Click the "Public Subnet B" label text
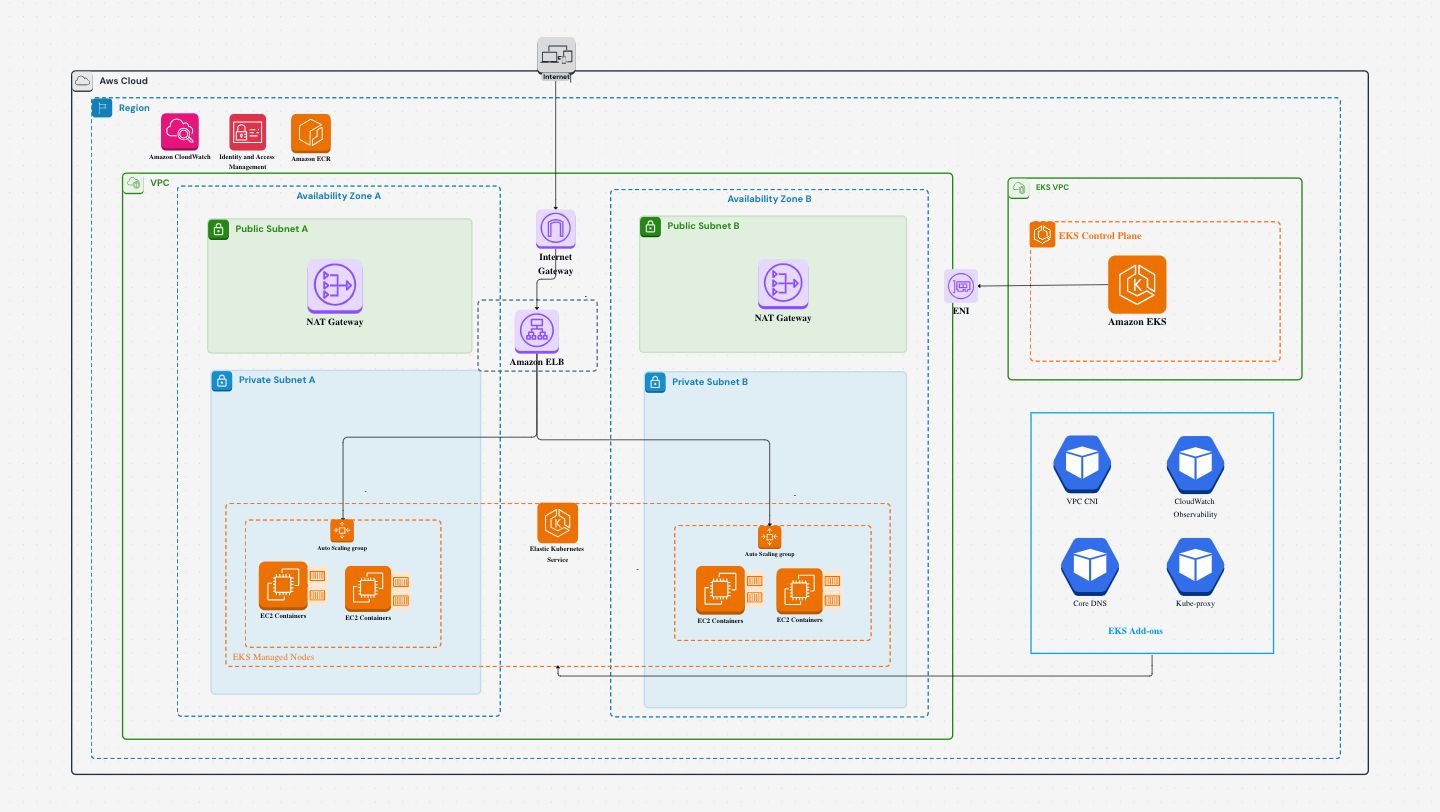The image size is (1440, 812). [x=704, y=226]
